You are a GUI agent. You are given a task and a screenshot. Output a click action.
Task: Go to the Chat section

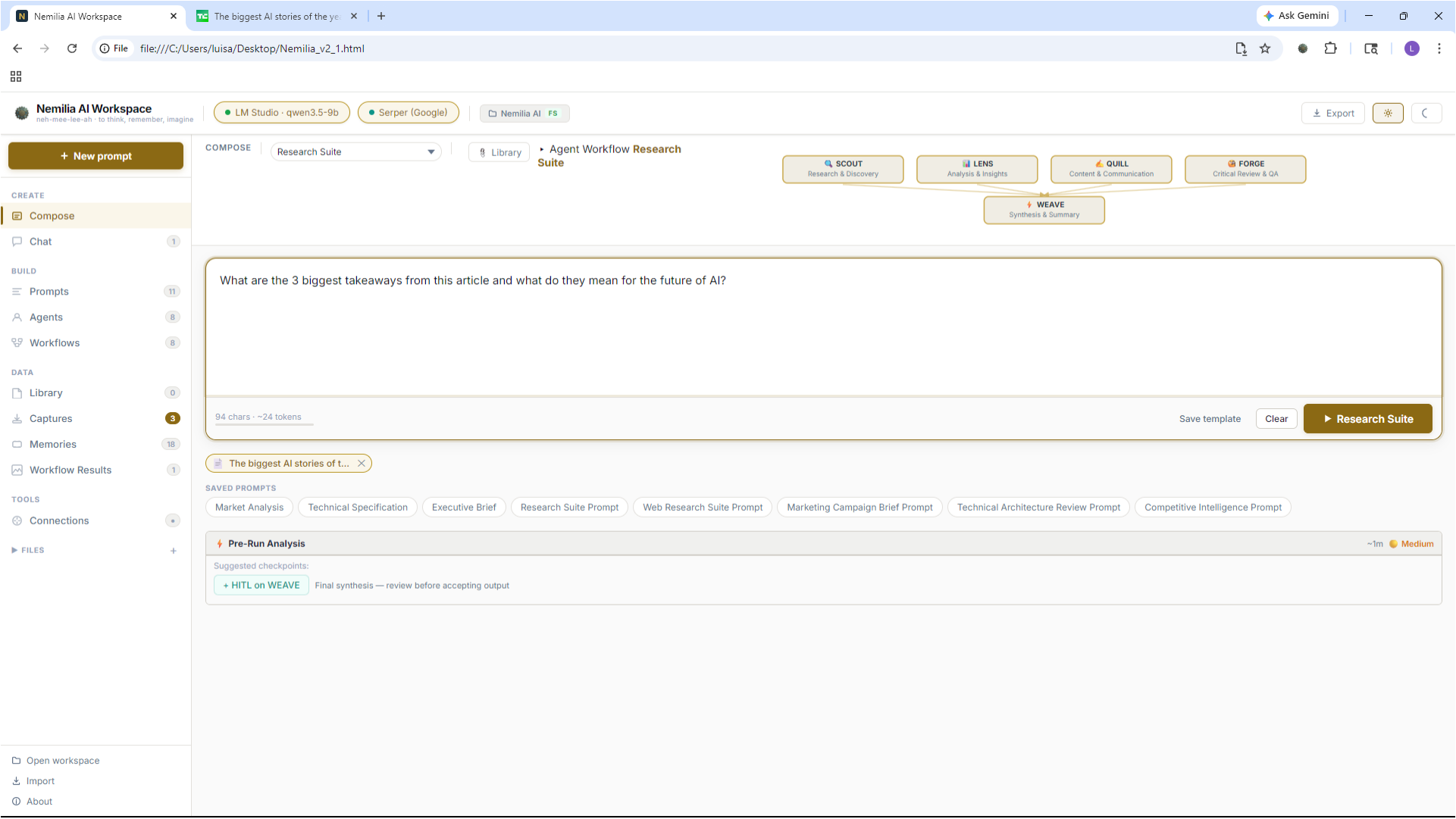pos(41,241)
